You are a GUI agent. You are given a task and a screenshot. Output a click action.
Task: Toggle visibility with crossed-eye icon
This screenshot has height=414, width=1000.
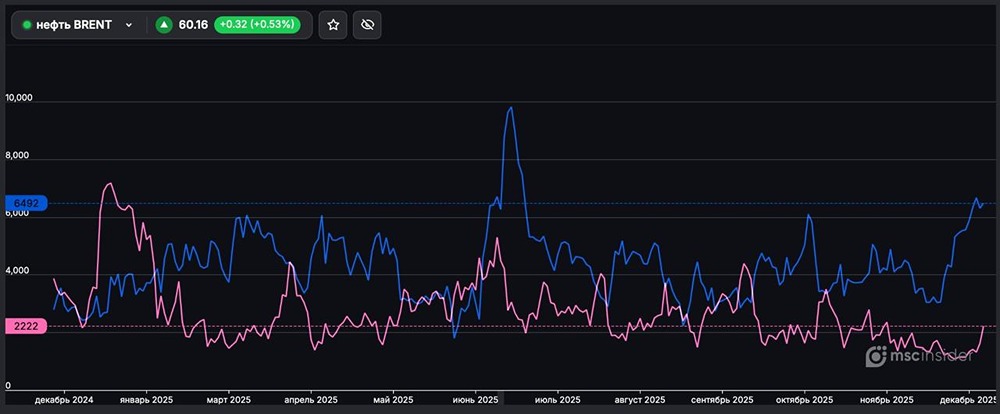(x=367, y=25)
